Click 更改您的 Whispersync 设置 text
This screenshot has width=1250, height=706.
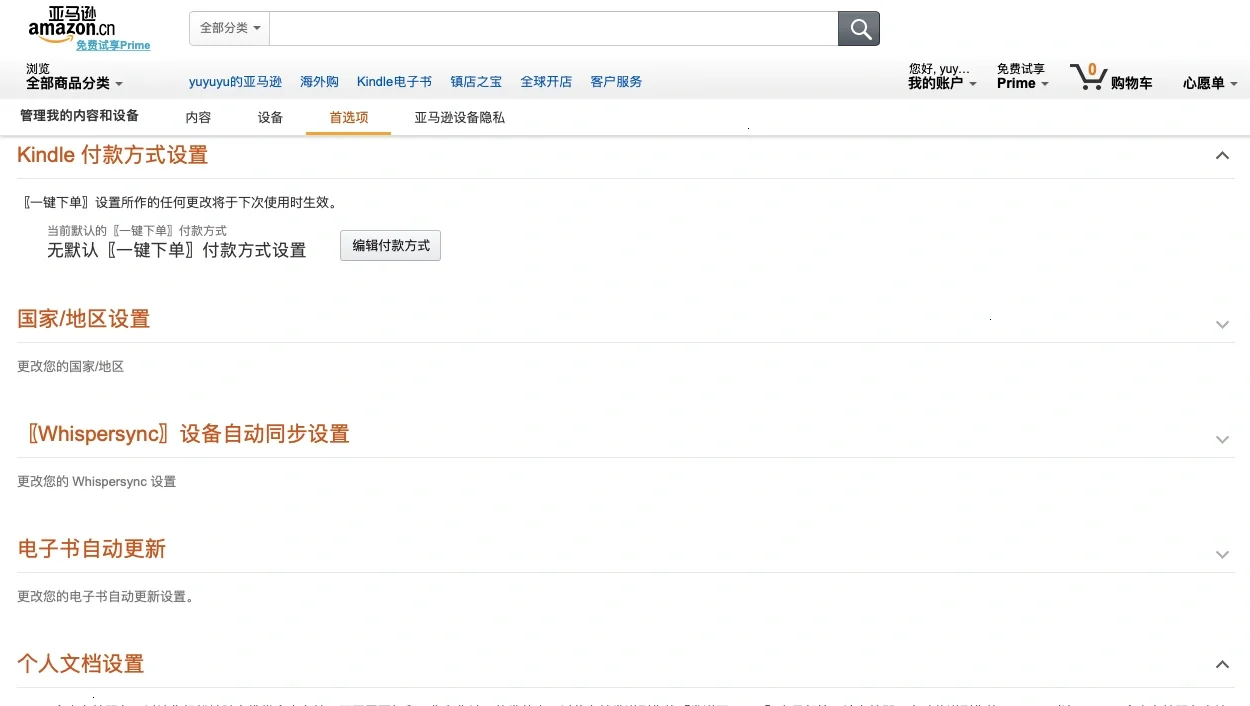(97, 482)
